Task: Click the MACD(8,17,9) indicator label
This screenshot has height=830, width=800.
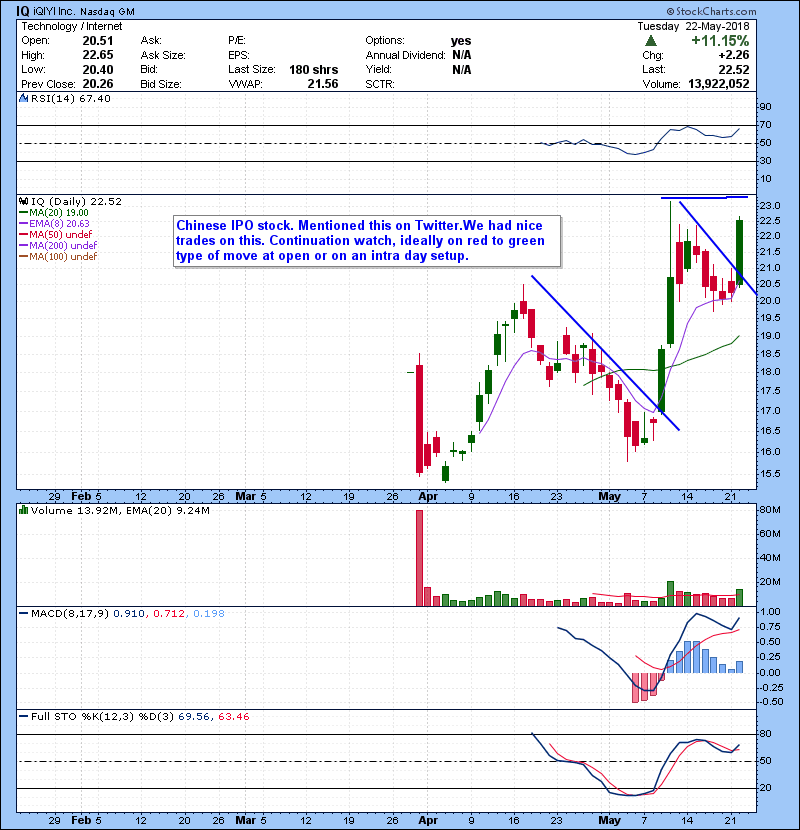Action: click(x=70, y=614)
